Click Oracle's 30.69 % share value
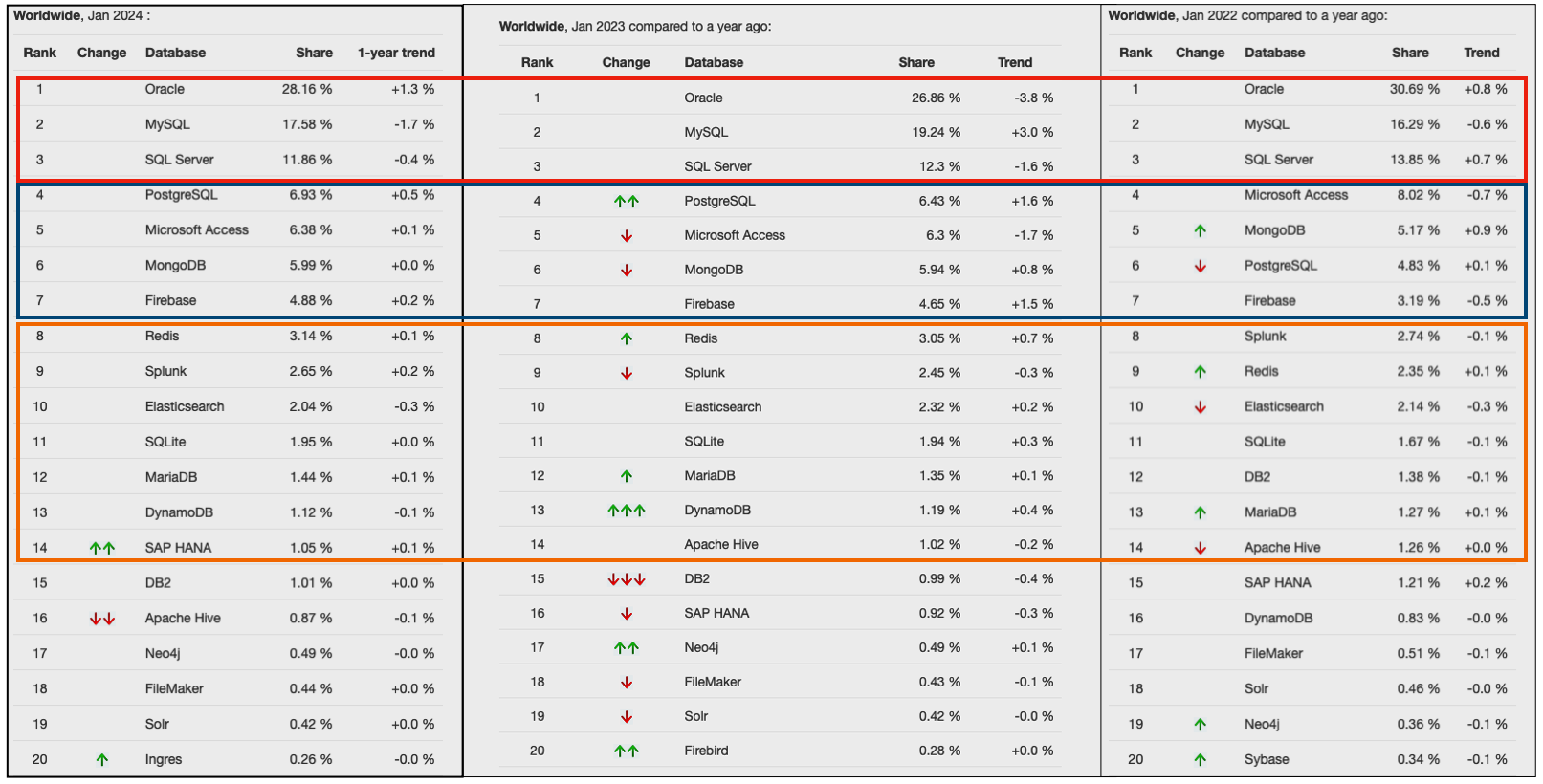 point(1414,89)
